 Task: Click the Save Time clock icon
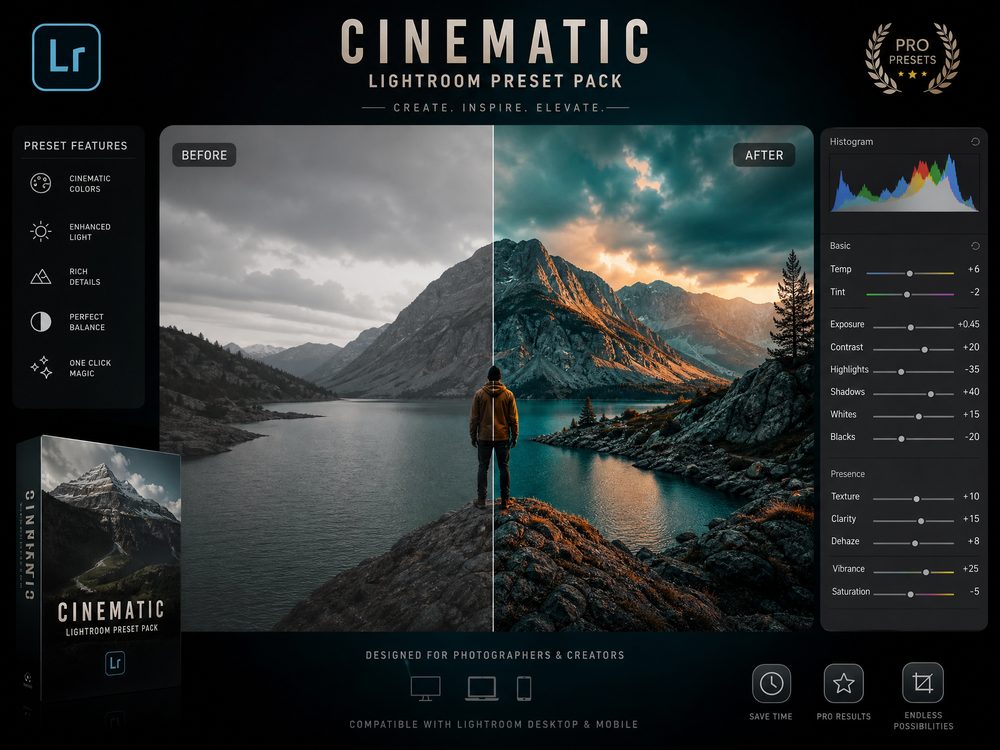[771, 683]
